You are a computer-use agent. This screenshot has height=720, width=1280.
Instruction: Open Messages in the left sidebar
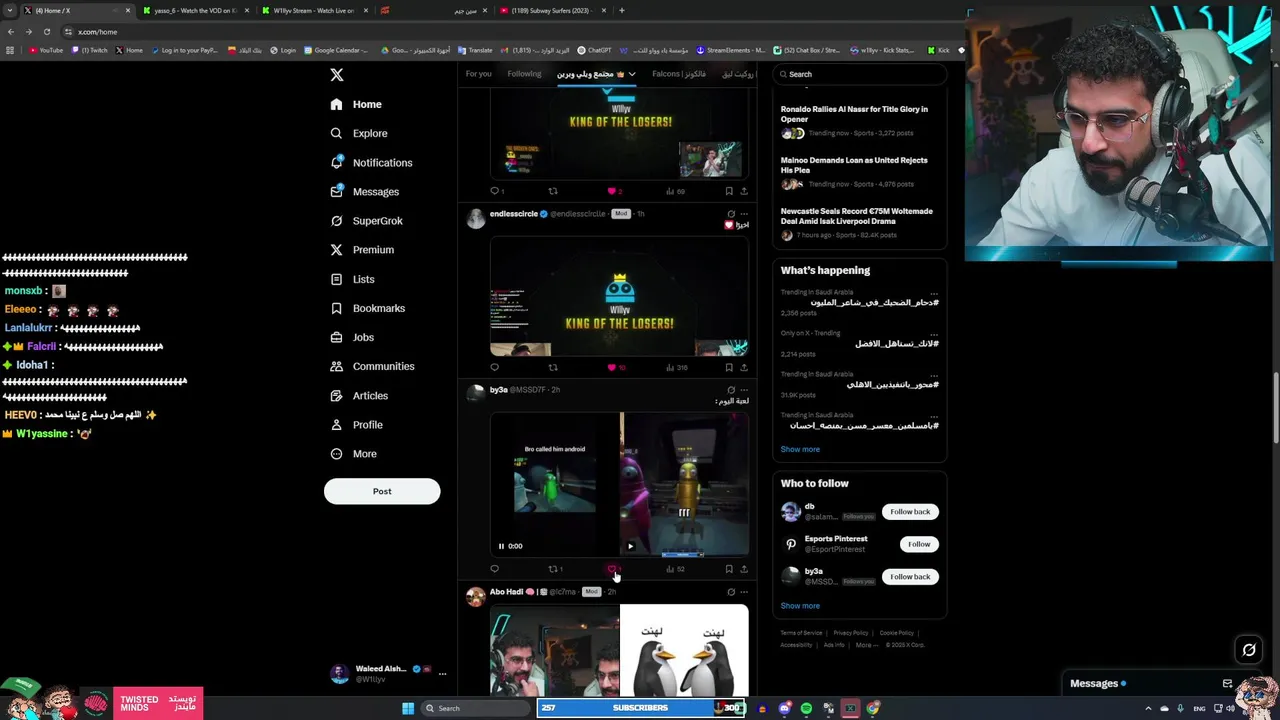(365, 191)
